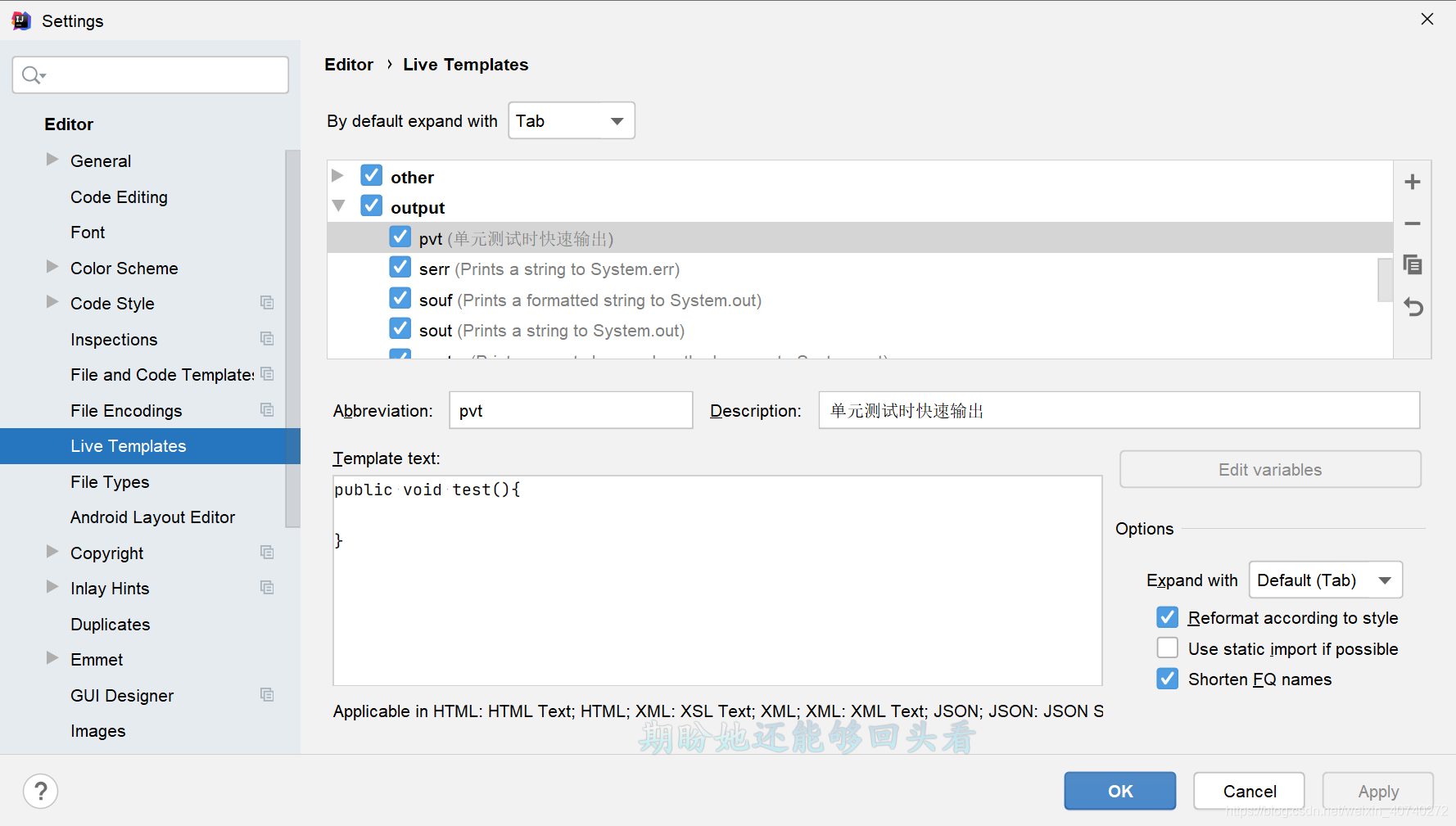Click the template list vertical scrollbar
The width and height of the screenshot is (1456, 826).
[1385, 280]
